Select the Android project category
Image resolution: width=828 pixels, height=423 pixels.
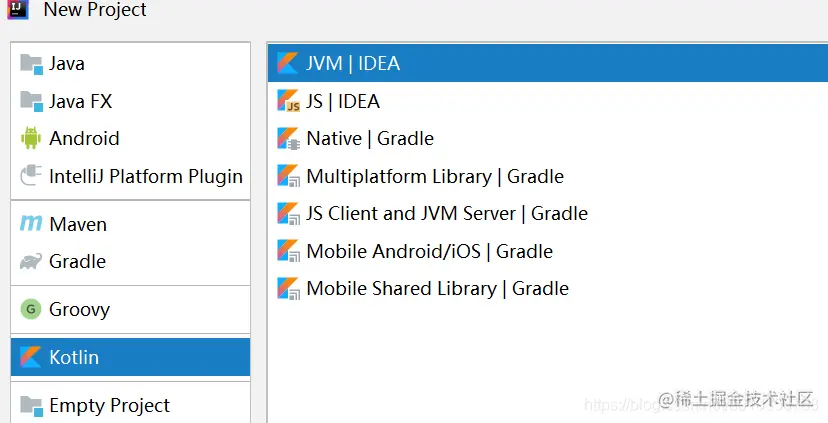(84, 139)
